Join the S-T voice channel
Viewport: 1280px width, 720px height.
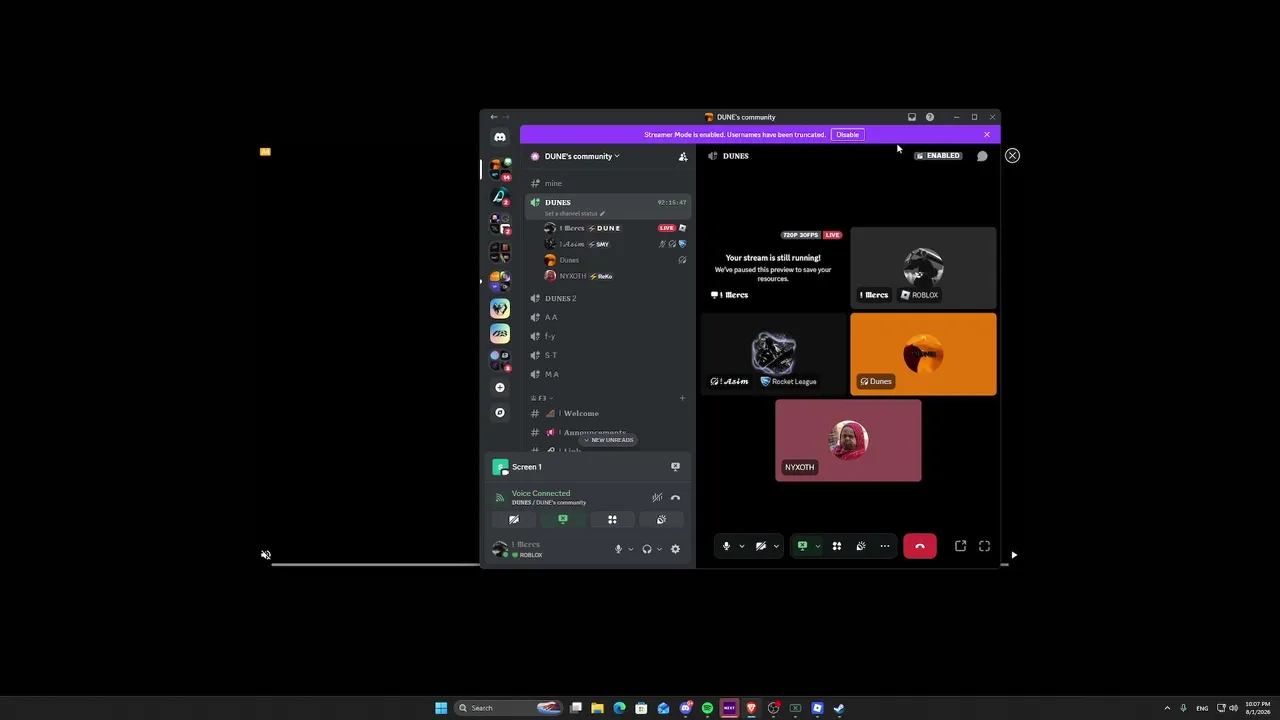(608, 355)
